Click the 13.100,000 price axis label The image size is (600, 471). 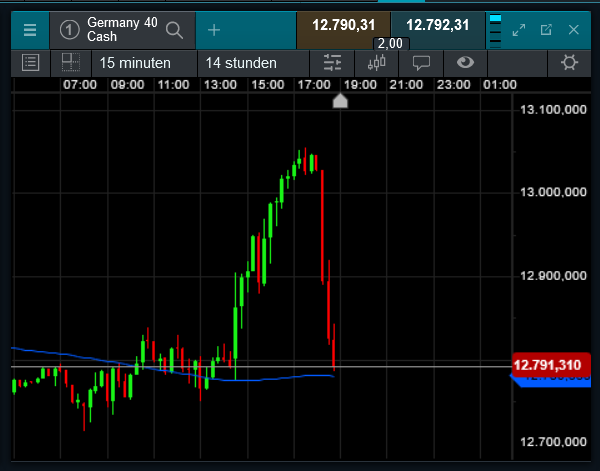(x=553, y=110)
